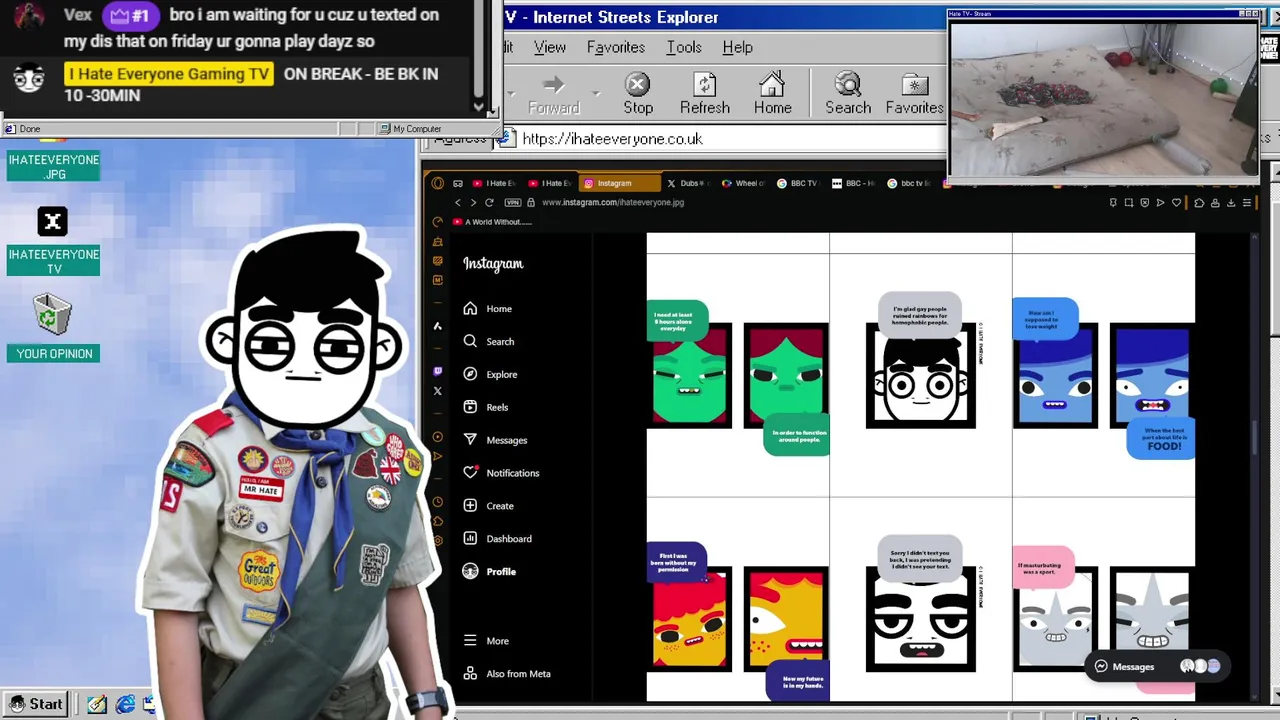Open the red and yellow character post
Image resolution: width=1280 pixels, height=720 pixels.
pyautogui.click(x=738, y=600)
